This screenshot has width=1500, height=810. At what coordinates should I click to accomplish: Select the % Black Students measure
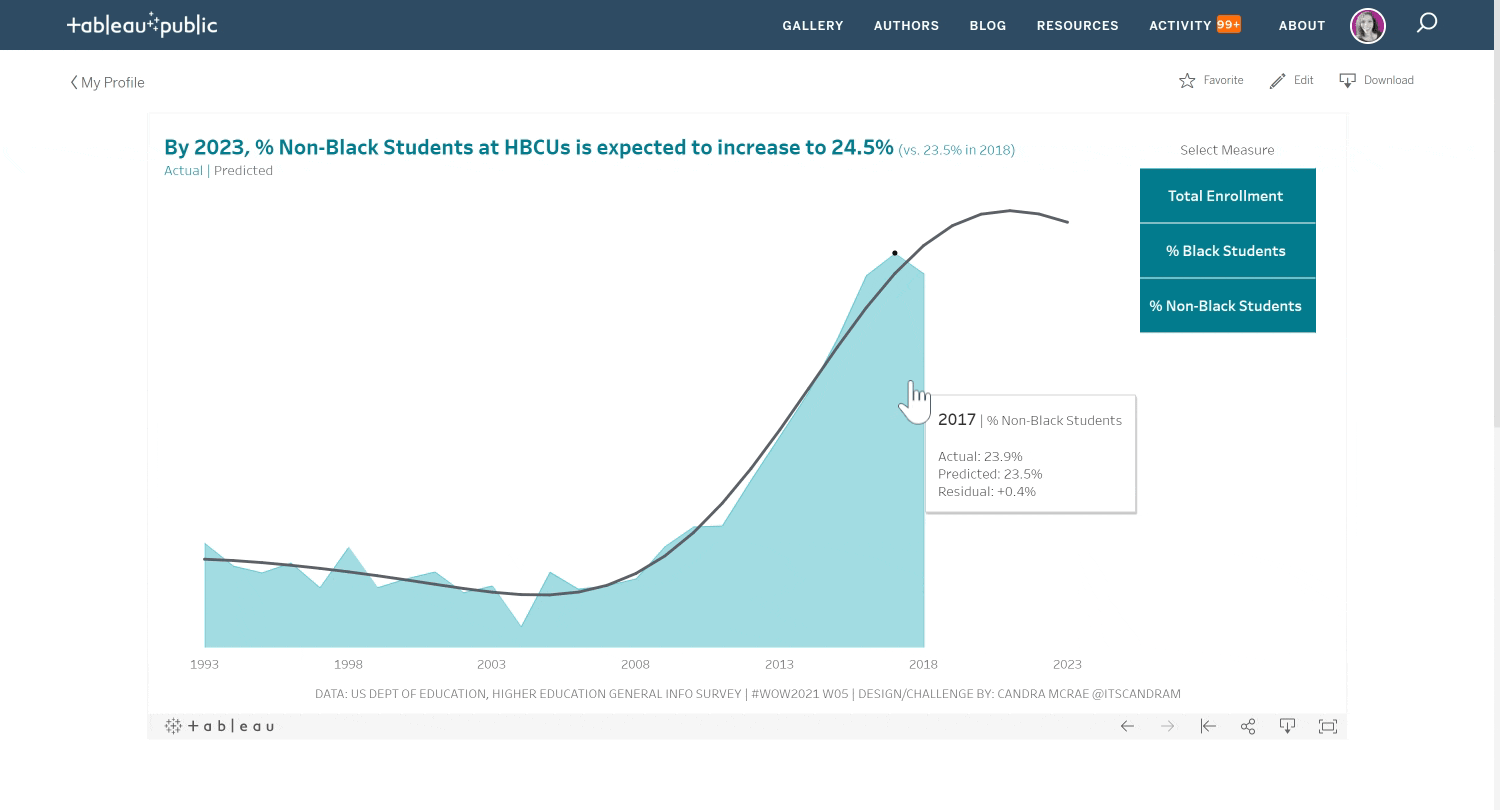pyautogui.click(x=1227, y=251)
